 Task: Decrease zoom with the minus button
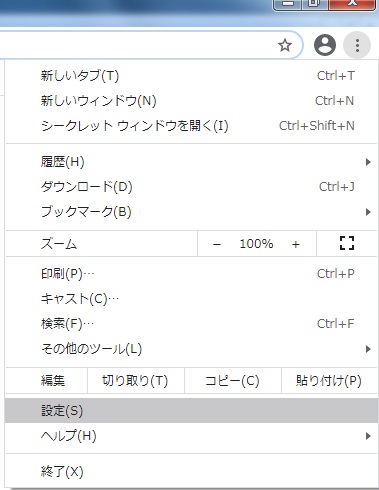217,244
